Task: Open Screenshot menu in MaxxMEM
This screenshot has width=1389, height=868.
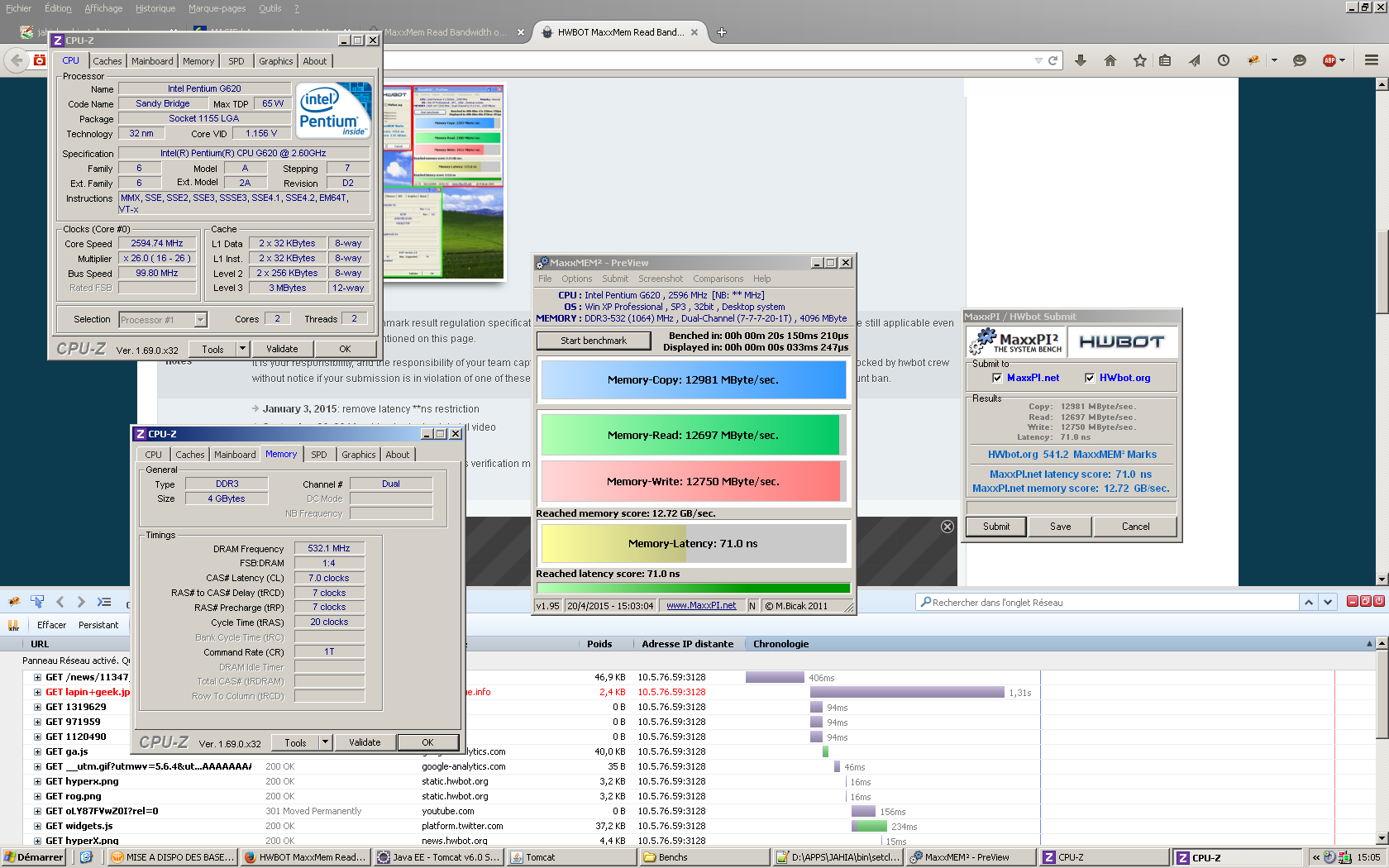Action: pyautogui.click(x=661, y=279)
